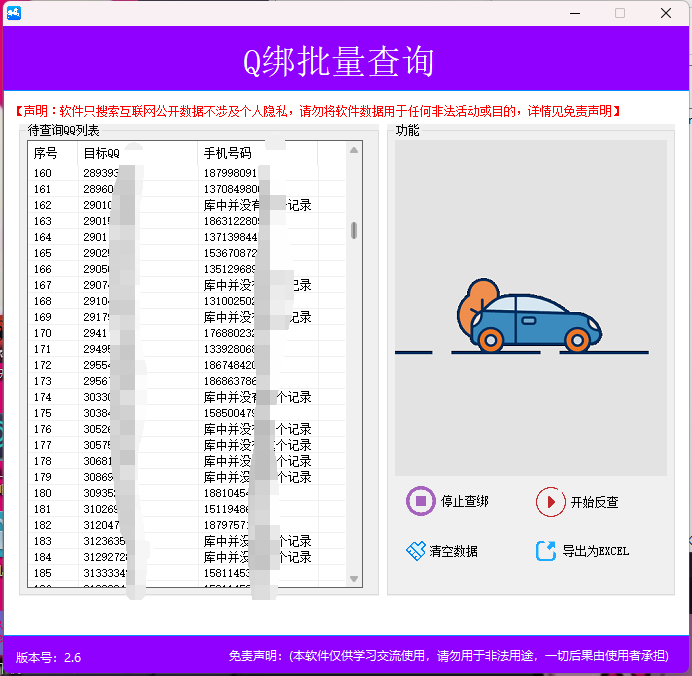
Task: Click the car illustration in the function panel
Action: coord(530,316)
